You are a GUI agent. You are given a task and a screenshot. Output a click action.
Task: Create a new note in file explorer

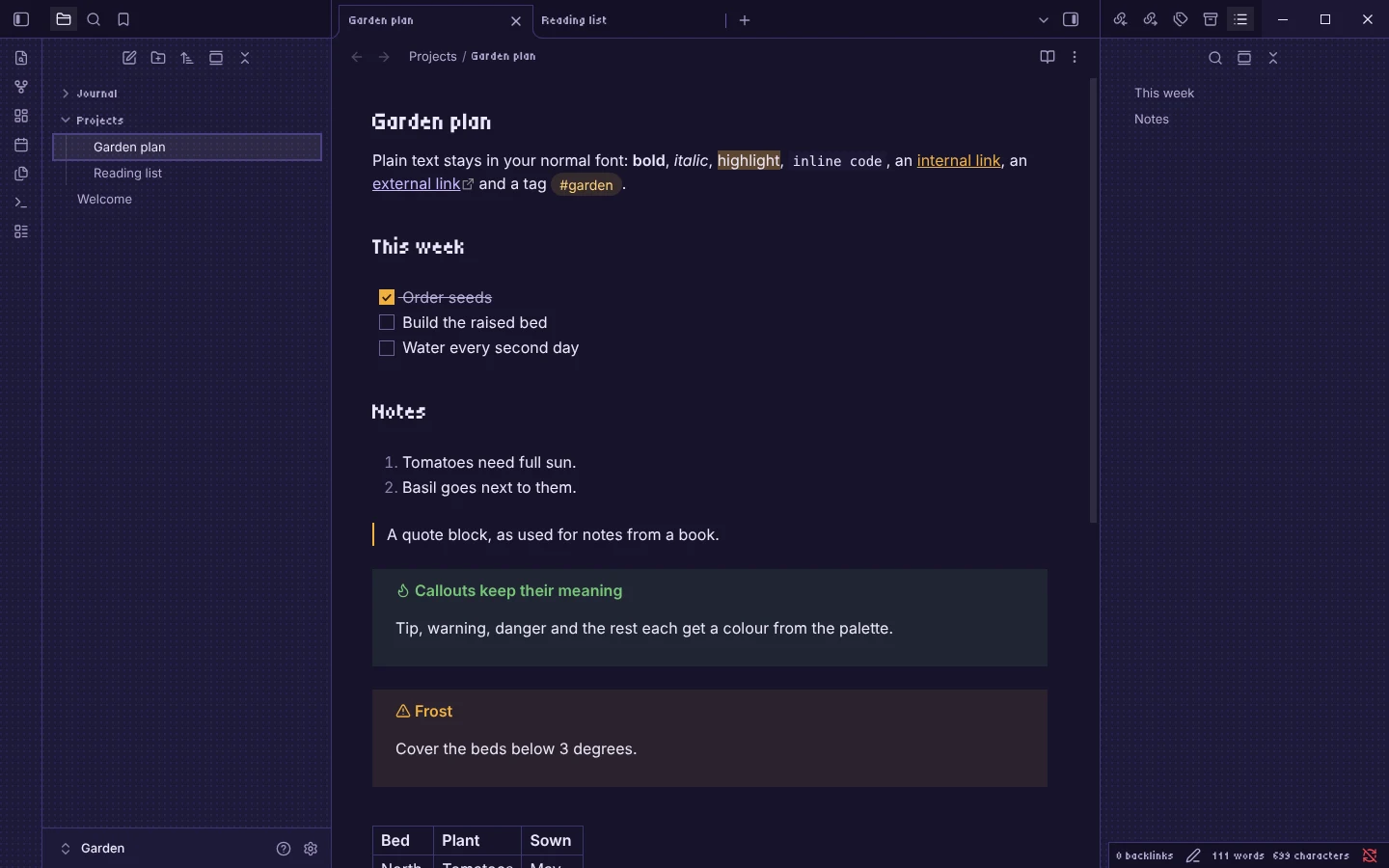(129, 58)
